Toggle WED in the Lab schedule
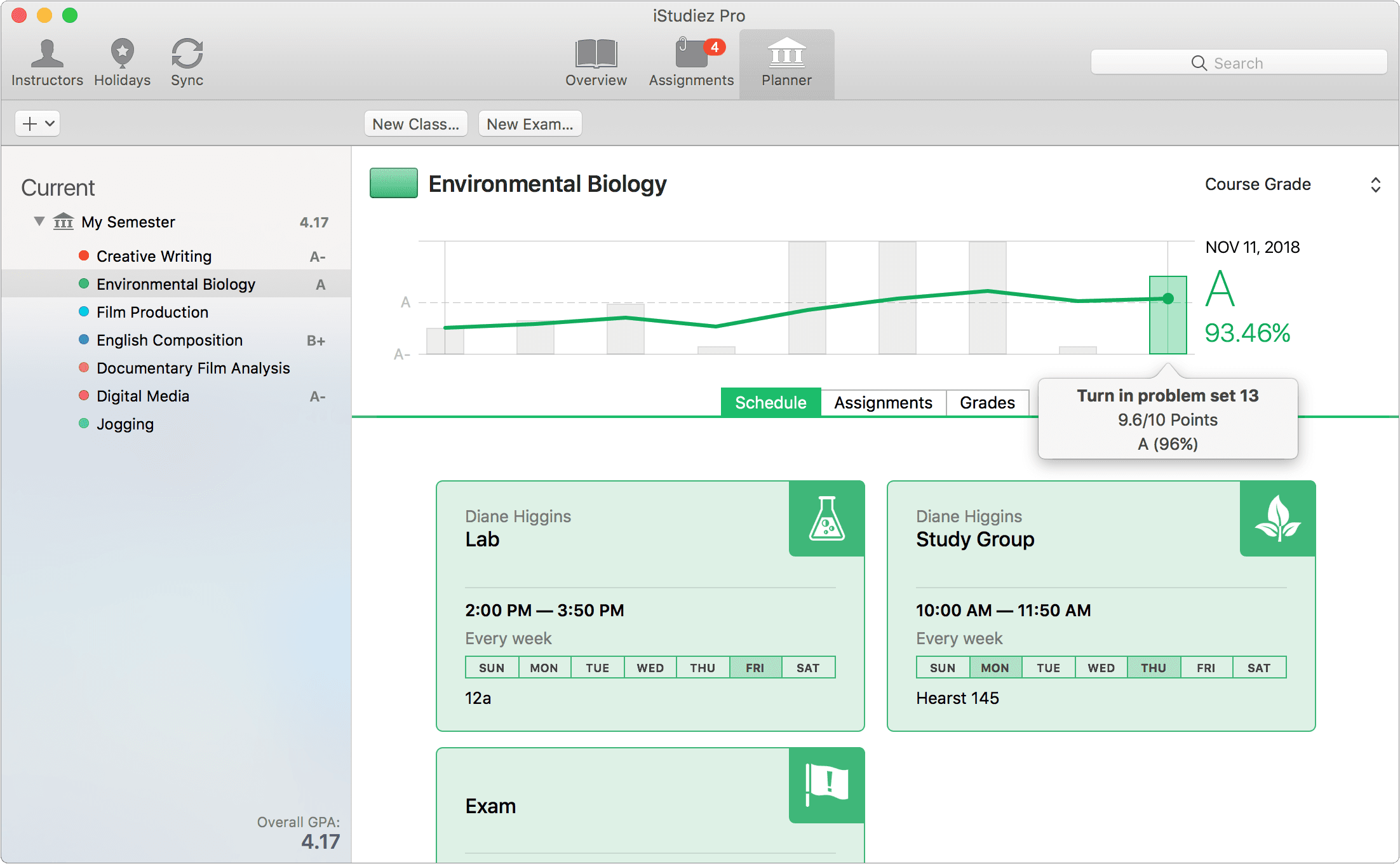1400x864 pixels. [650, 668]
